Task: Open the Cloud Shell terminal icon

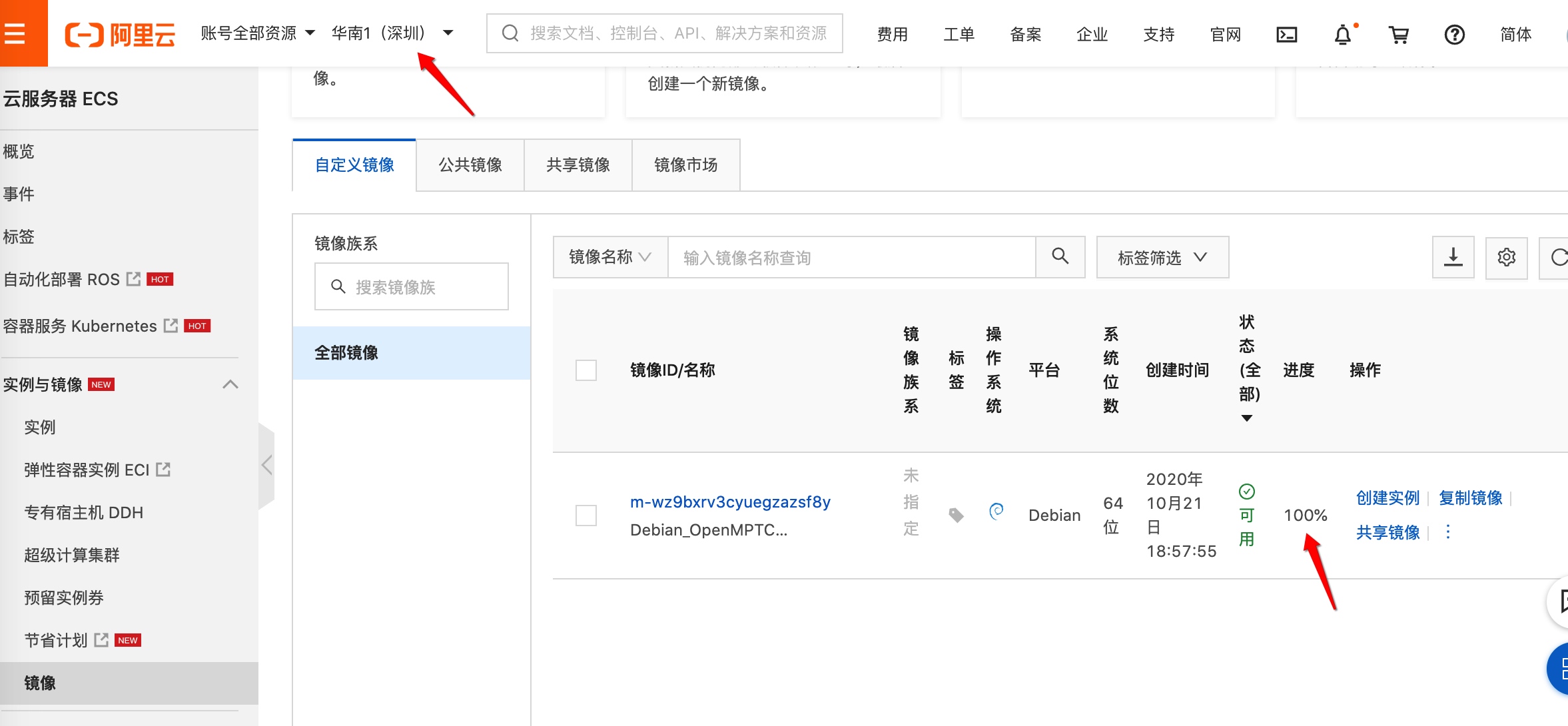Action: [1286, 35]
